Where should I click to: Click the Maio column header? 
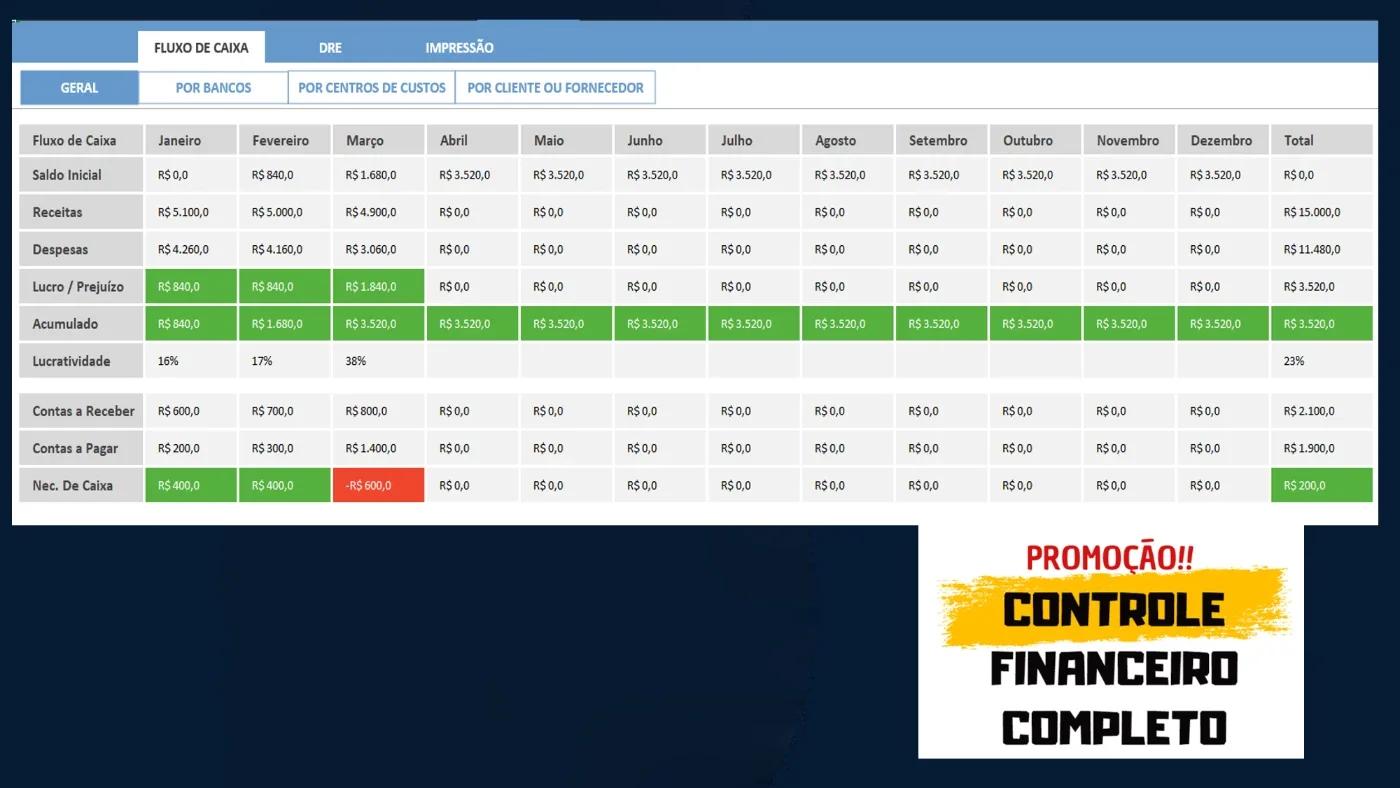[566, 140]
